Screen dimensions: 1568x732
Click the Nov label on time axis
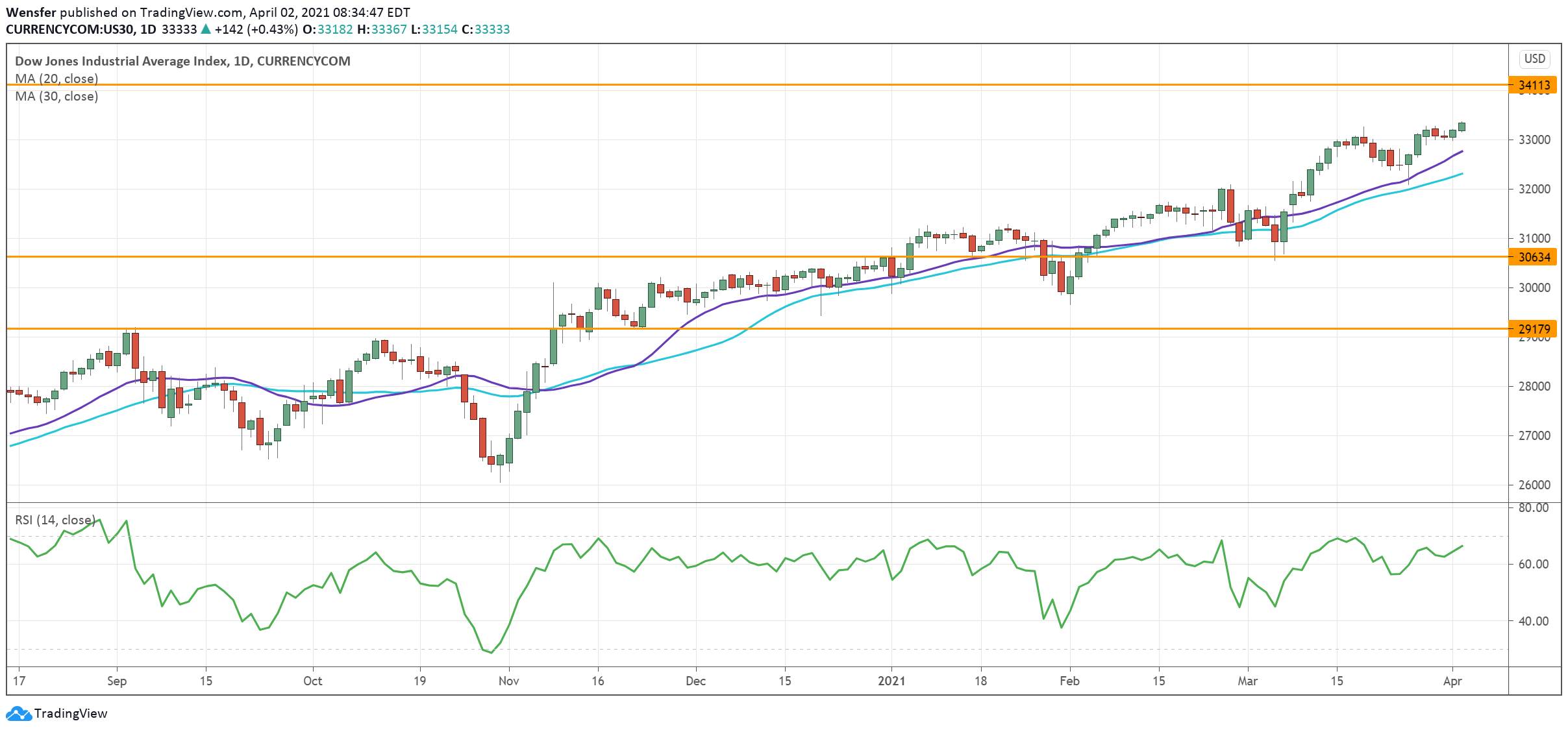point(508,681)
